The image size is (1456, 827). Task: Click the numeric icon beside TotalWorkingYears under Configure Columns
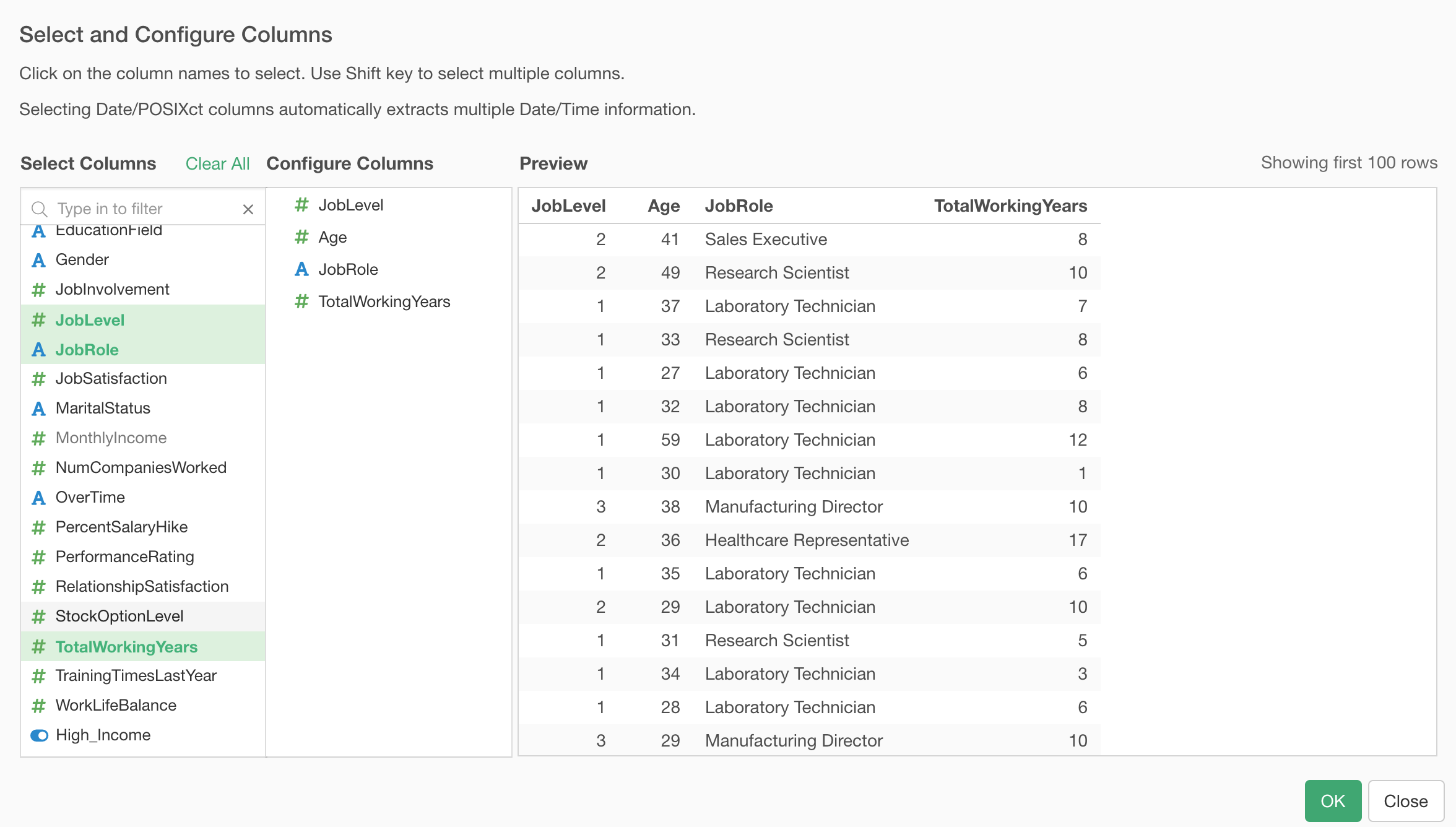(x=302, y=301)
